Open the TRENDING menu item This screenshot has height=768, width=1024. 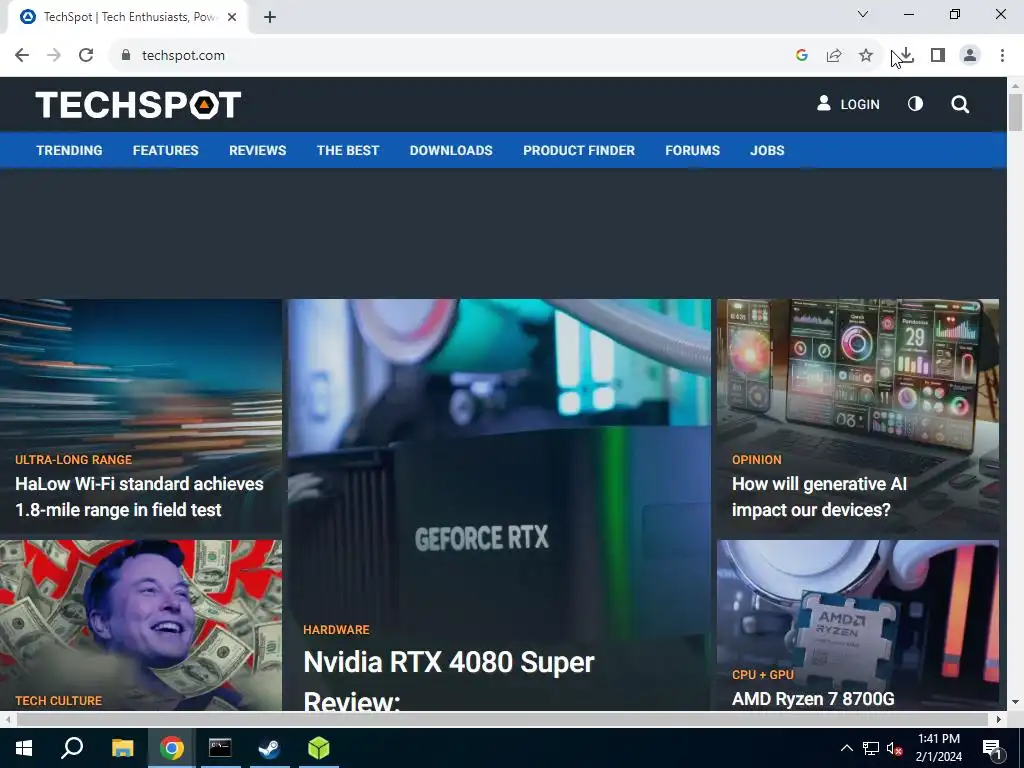[x=69, y=150]
